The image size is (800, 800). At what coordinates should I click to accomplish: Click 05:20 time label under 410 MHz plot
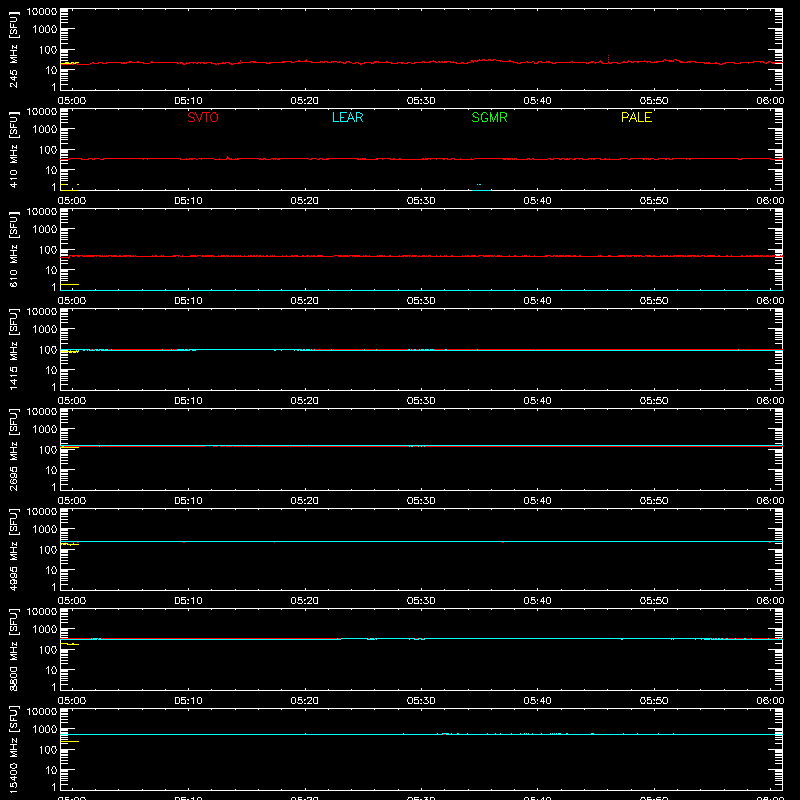click(305, 201)
